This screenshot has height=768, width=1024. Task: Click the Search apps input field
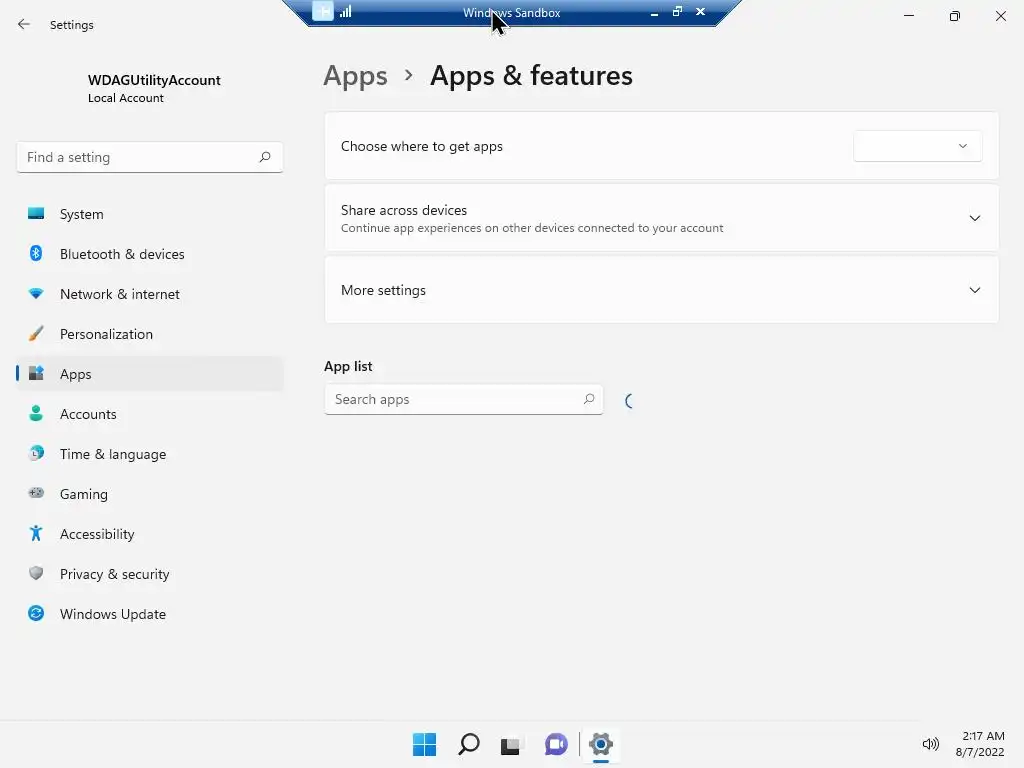point(464,399)
